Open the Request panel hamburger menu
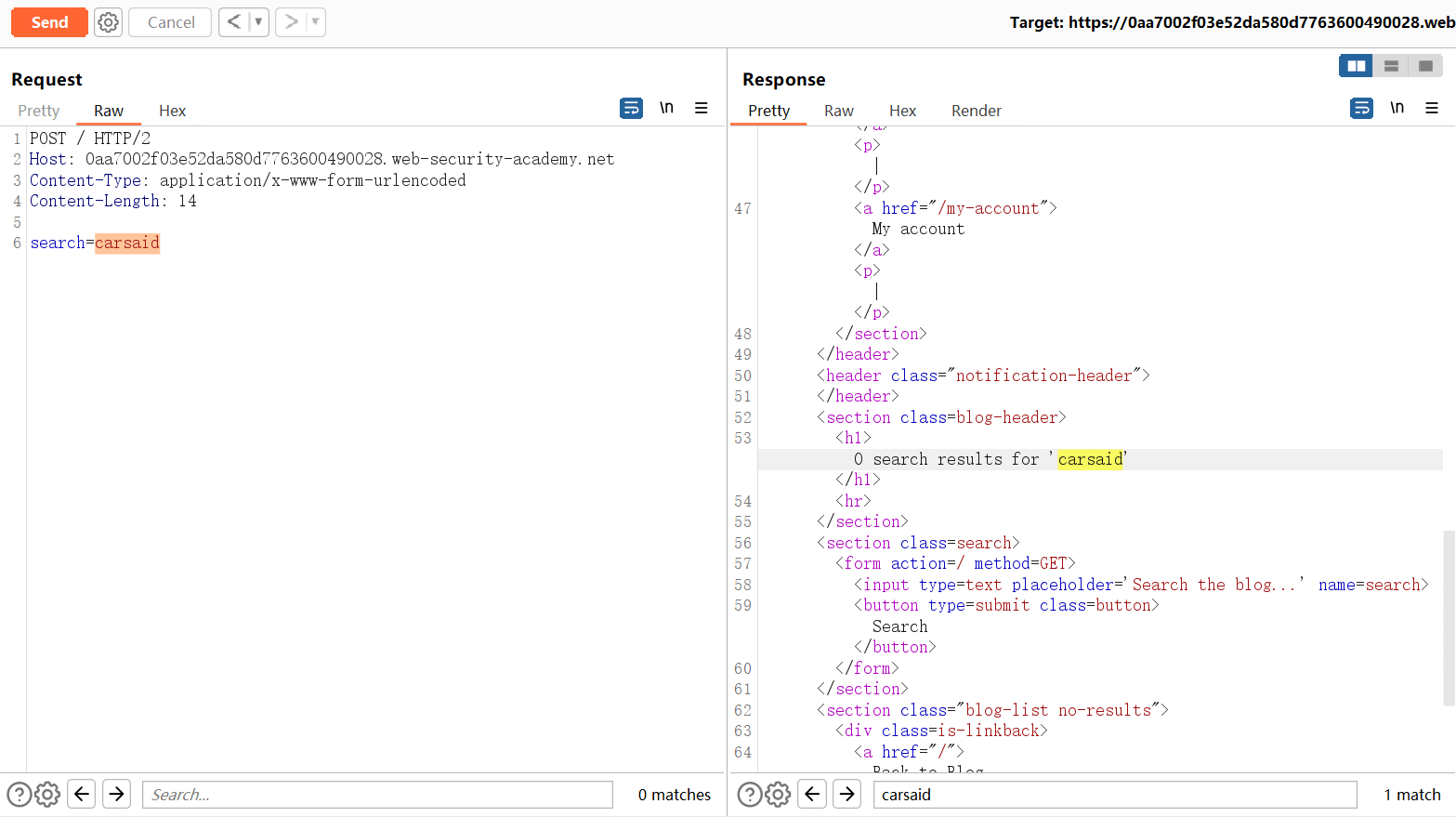This screenshot has height=817, width=1456. click(702, 109)
